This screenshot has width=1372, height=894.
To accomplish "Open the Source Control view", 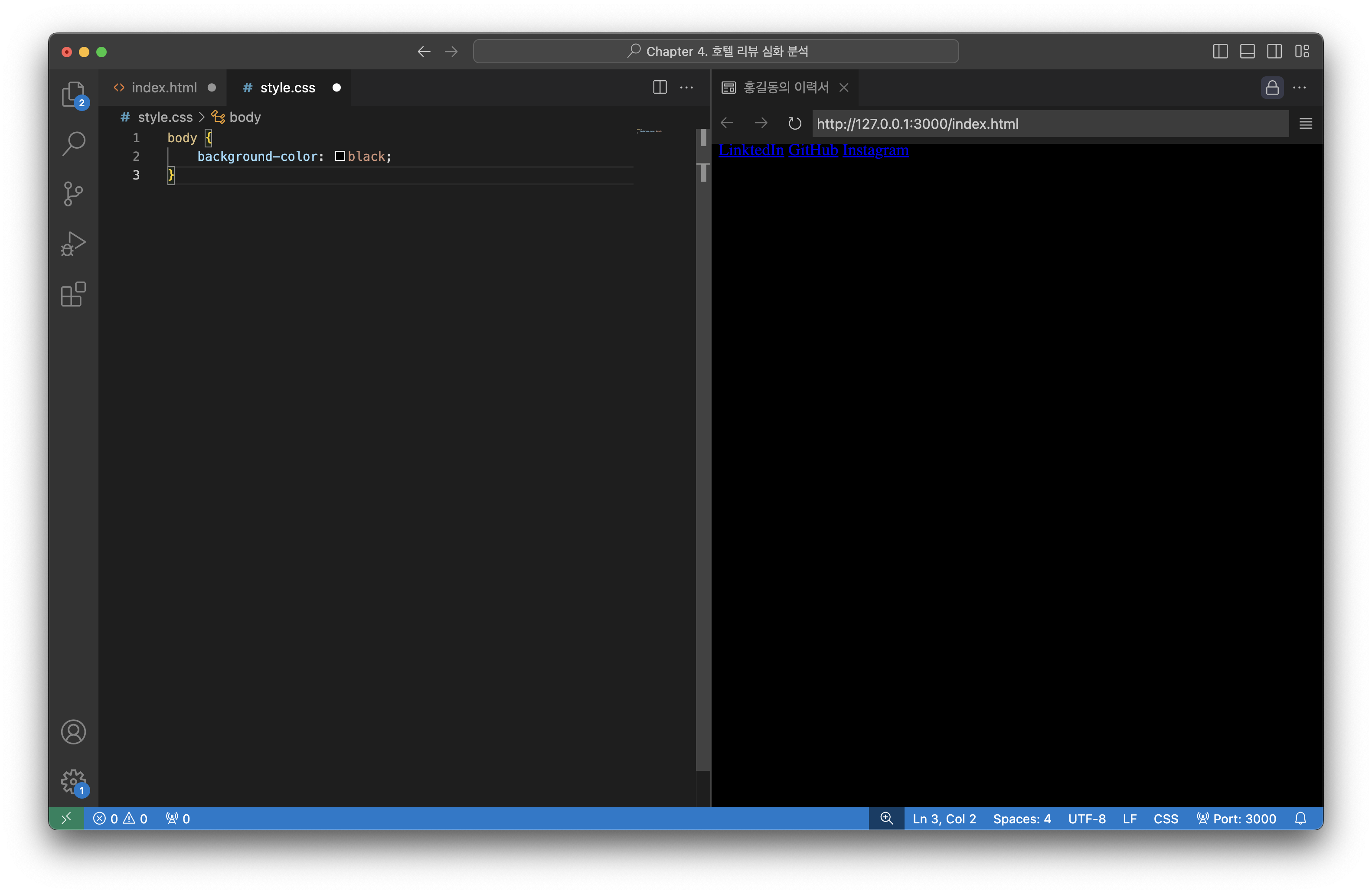I will tap(73, 194).
